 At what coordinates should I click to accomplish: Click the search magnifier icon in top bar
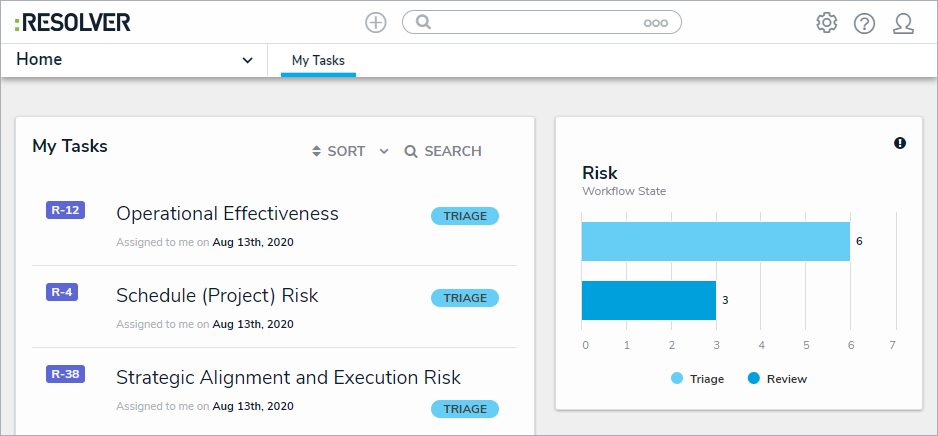(x=423, y=22)
